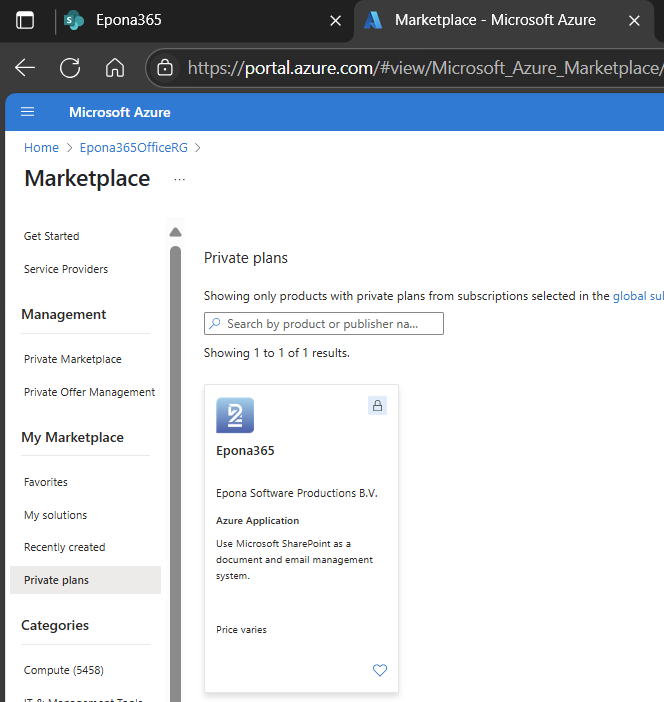Select Service Providers in sidebar

tap(66, 269)
